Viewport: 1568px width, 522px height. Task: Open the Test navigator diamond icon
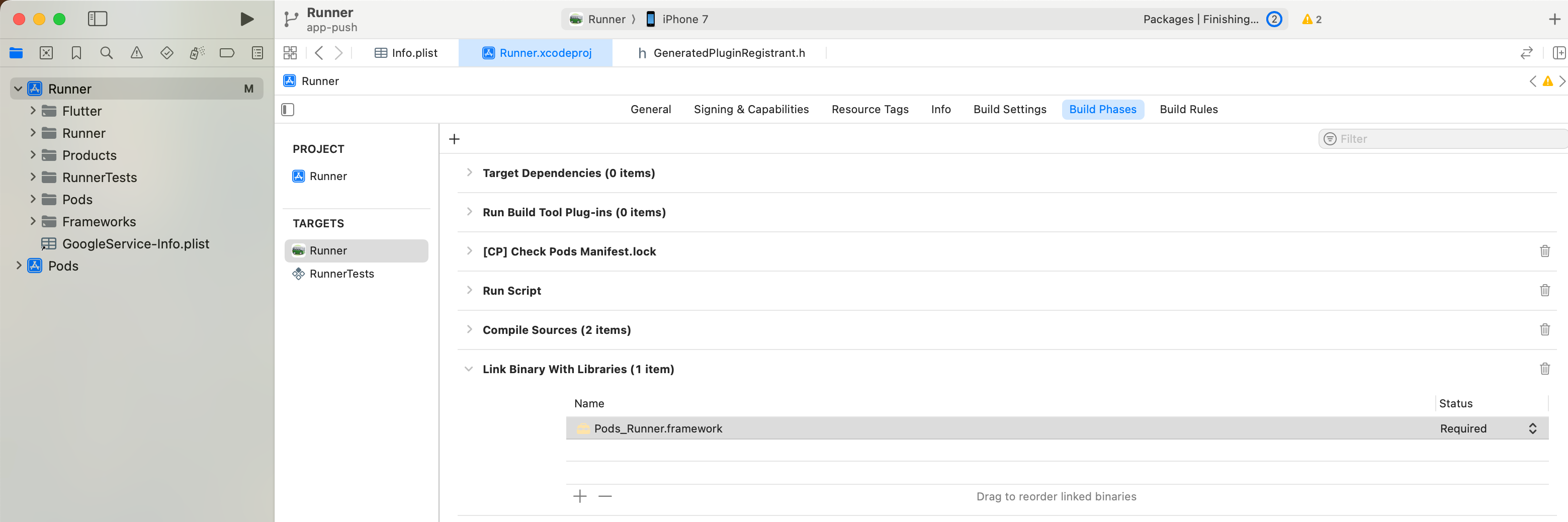point(167,53)
